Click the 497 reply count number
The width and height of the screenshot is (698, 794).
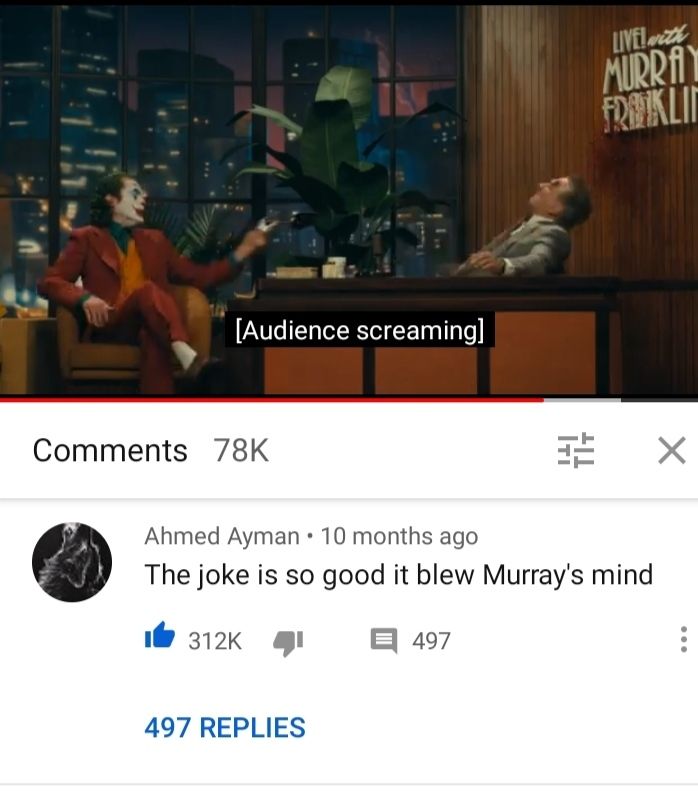(x=431, y=641)
